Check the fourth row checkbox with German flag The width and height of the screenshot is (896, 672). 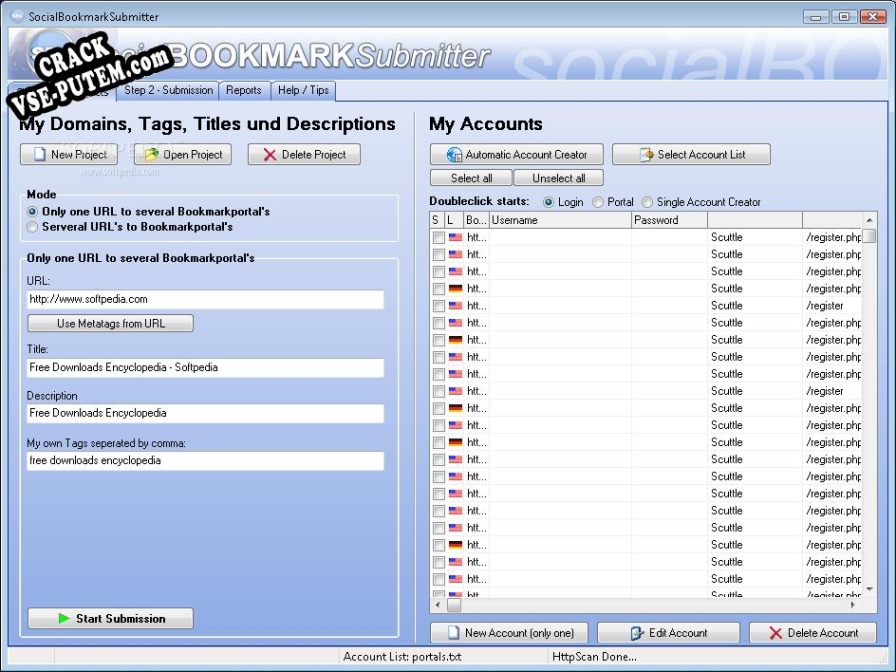[438, 289]
